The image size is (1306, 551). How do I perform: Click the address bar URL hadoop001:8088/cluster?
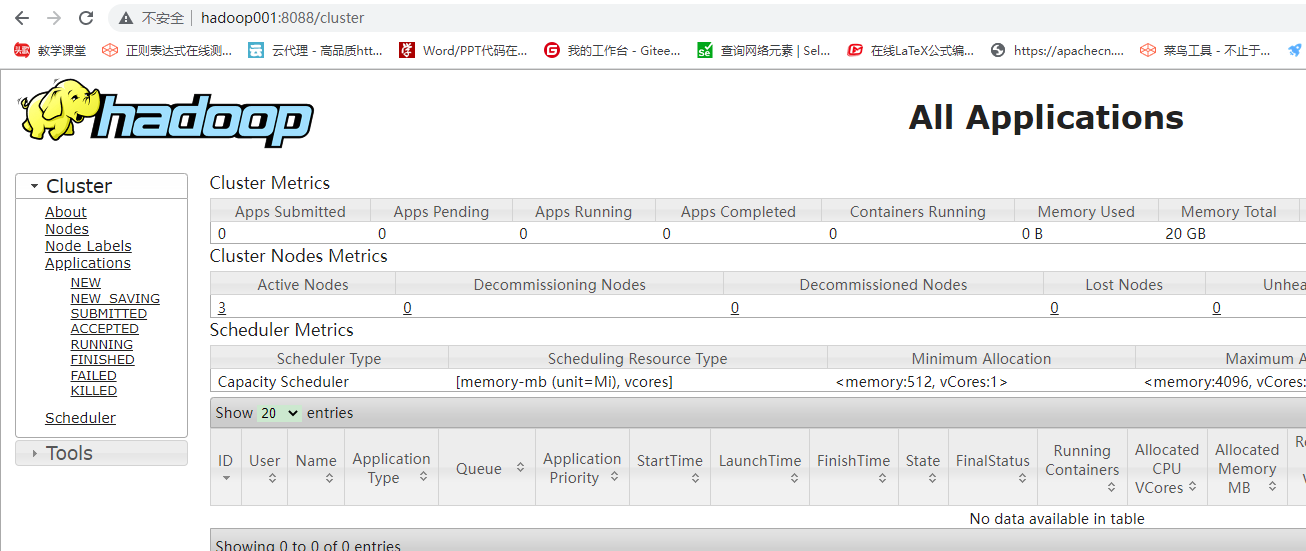(x=282, y=18)
